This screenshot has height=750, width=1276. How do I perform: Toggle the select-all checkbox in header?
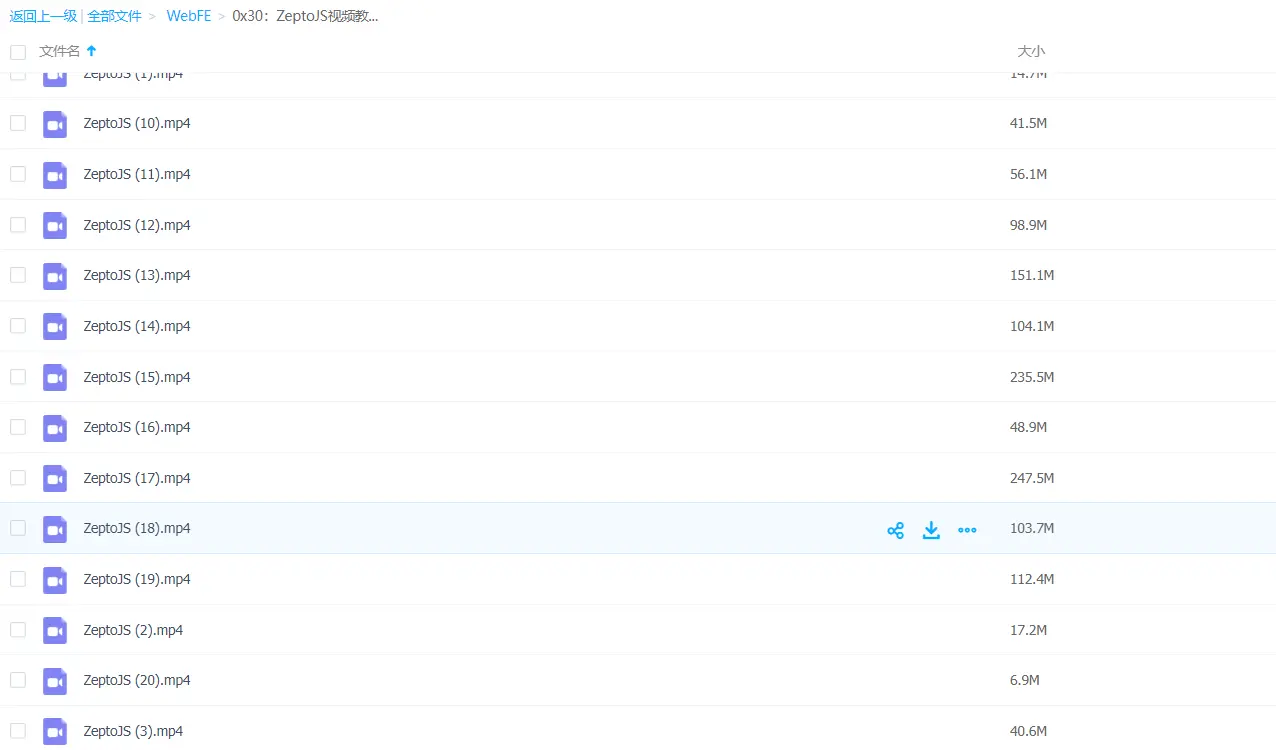coord(18,52)
